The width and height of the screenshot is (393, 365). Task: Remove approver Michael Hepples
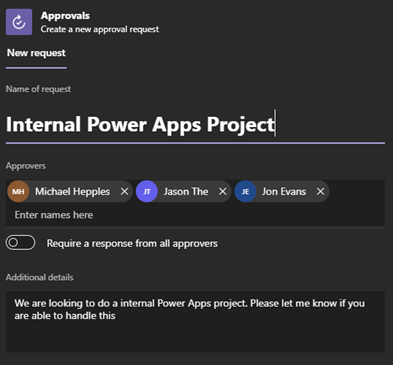124,191
